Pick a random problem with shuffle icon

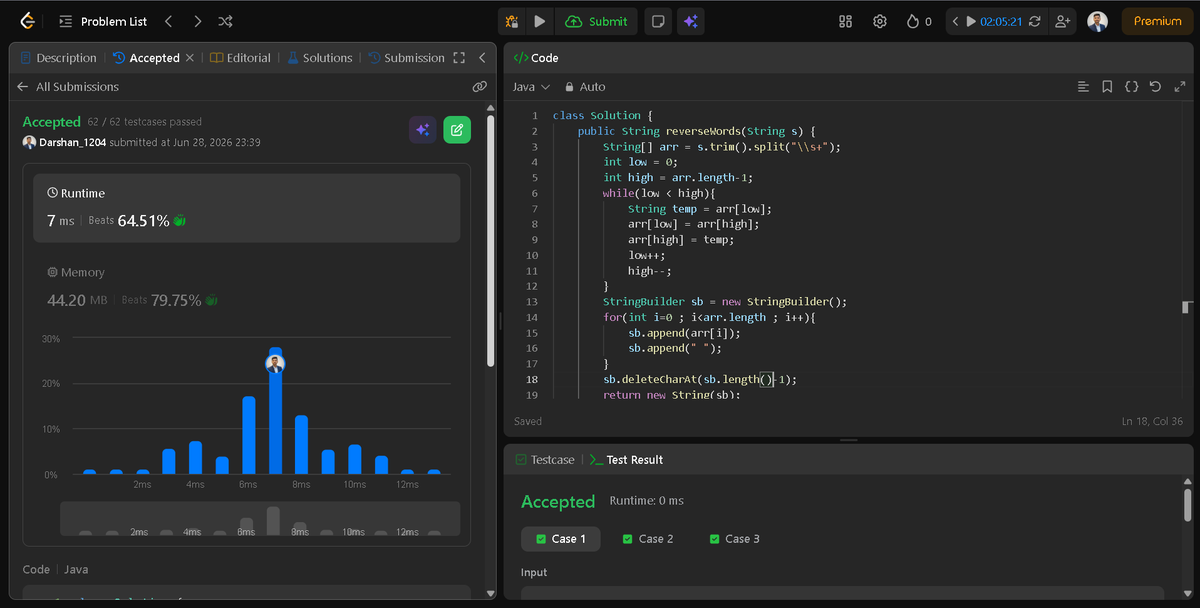[226, 21]
